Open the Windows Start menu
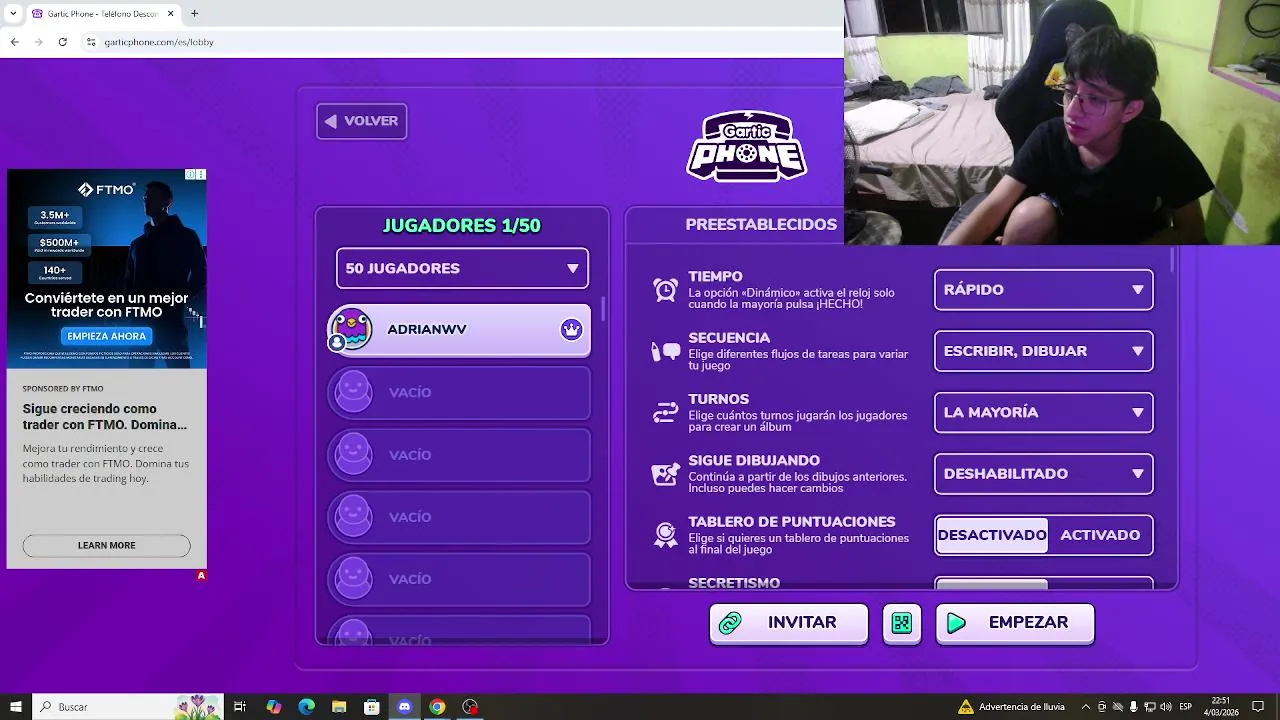Viewport: 1280px width, 720px height. (15, 707)
